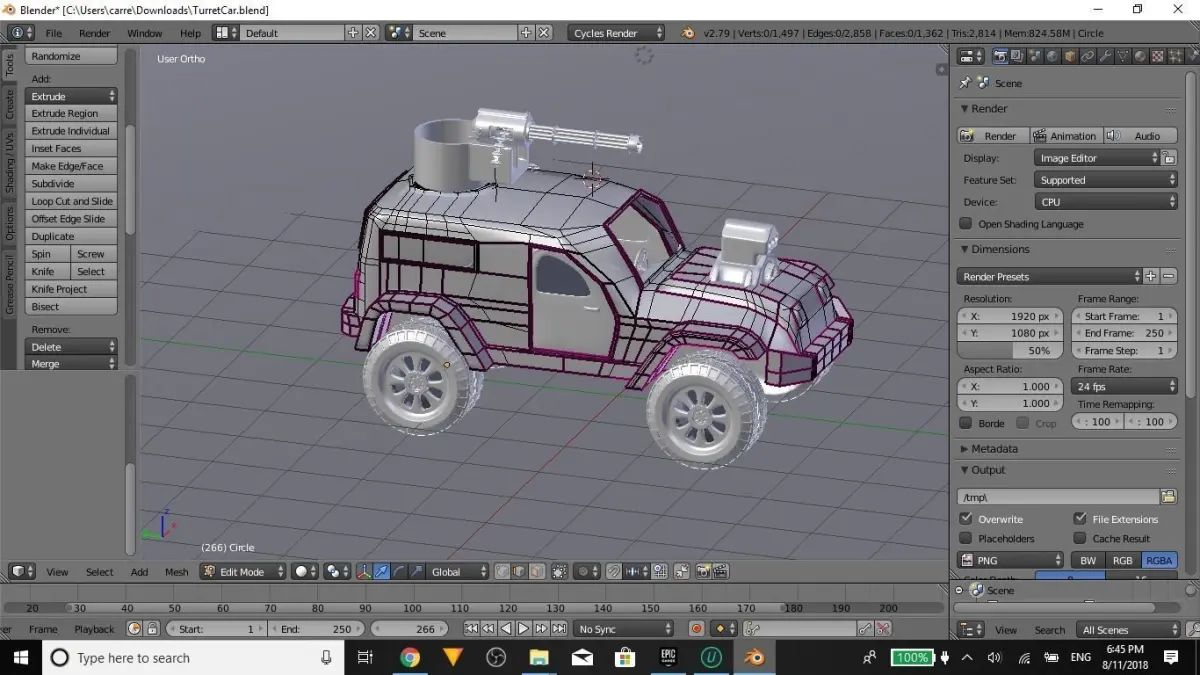Open the Render Presets dropdown
This screenshot has width=1200, height=675.
(x=1049, y=276)
